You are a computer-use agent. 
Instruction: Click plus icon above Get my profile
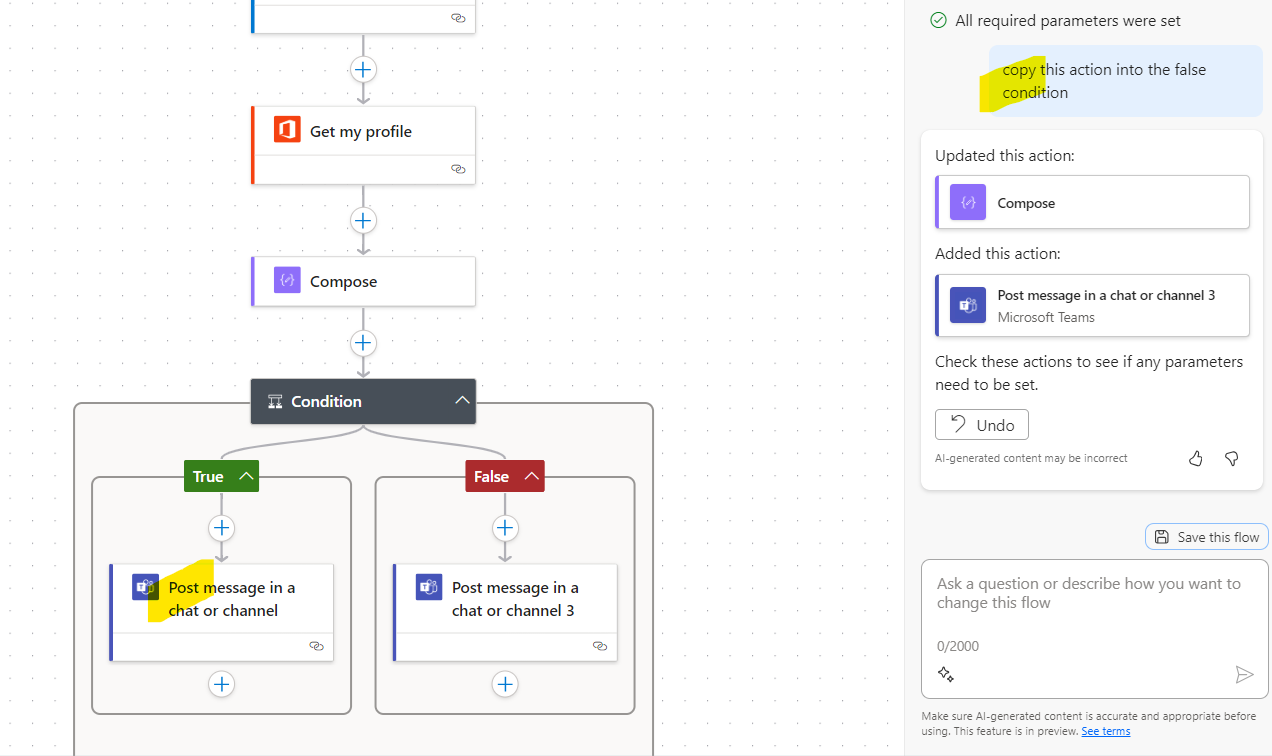pyautogui.click(x=363, y=70)
